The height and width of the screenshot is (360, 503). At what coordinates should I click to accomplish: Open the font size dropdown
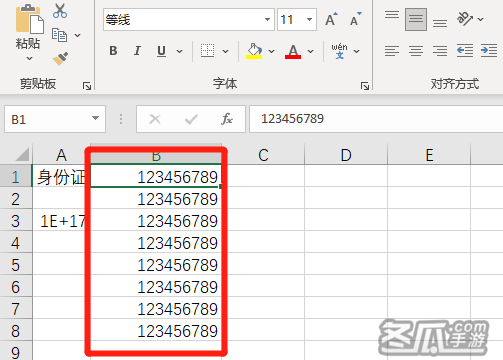point(309,19)
